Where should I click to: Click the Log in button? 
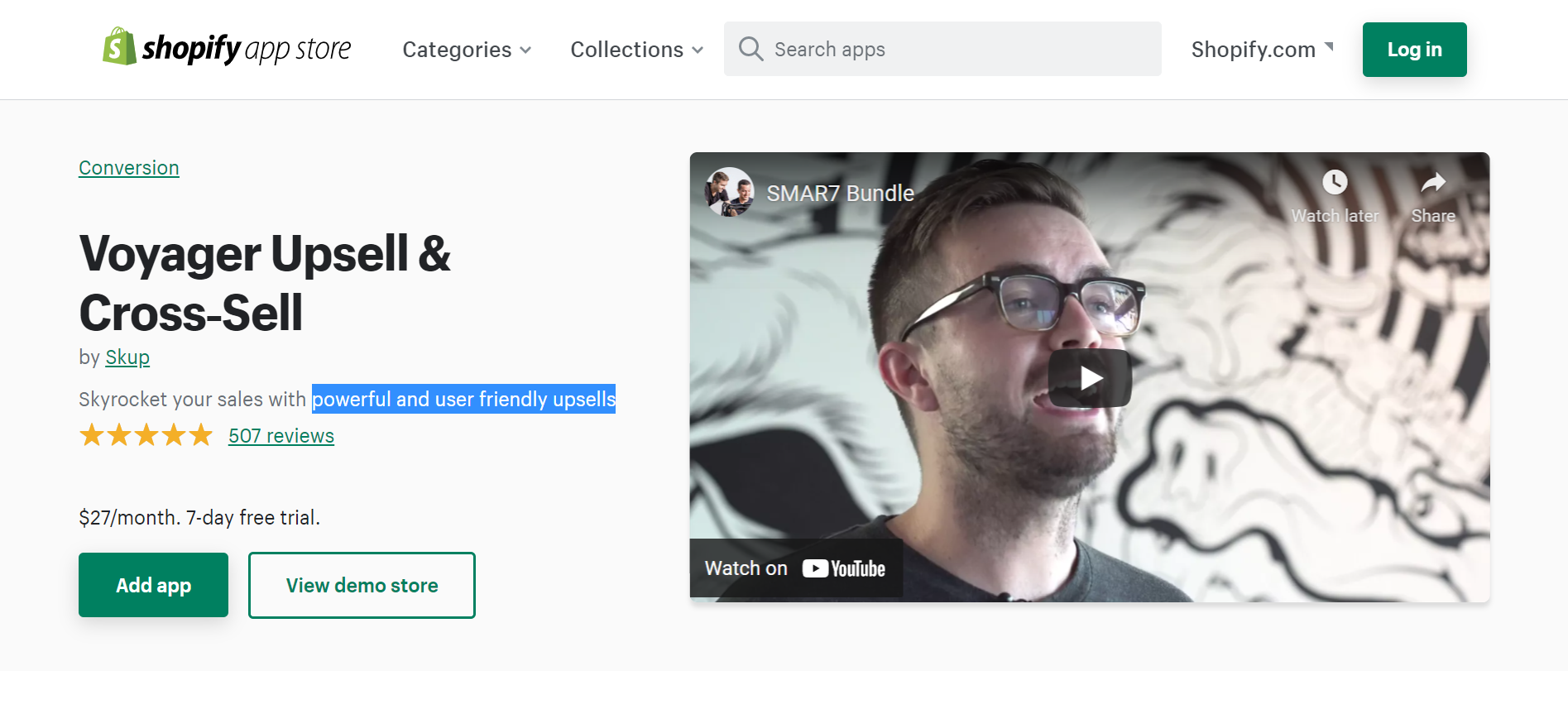(1414, 50)
